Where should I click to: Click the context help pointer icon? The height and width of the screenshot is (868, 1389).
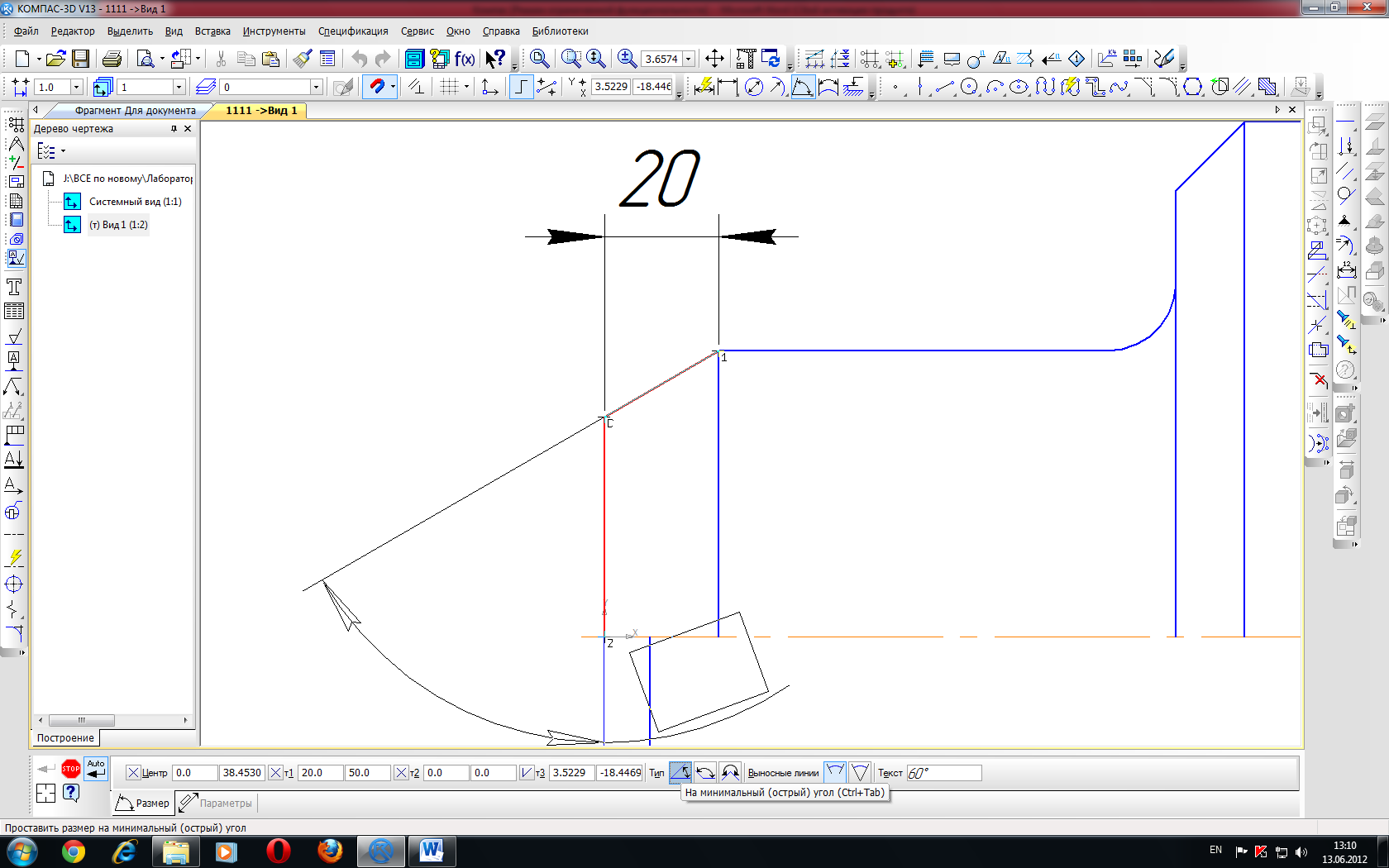pyautogui.click(x=495, y=59)
